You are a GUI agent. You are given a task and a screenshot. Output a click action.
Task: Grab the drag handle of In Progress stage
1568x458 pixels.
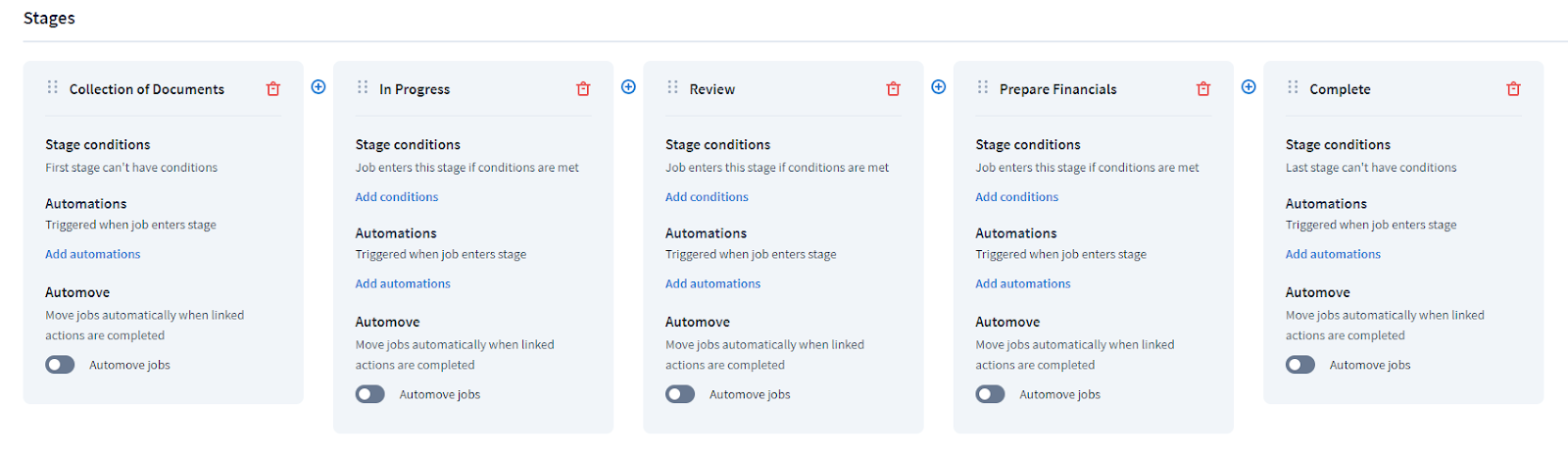pyautogui.click(x=363, y=87)
